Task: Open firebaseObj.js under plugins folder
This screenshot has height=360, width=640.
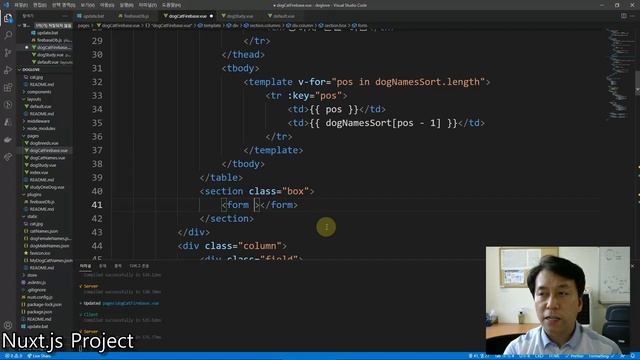Action: click(42, 202)
